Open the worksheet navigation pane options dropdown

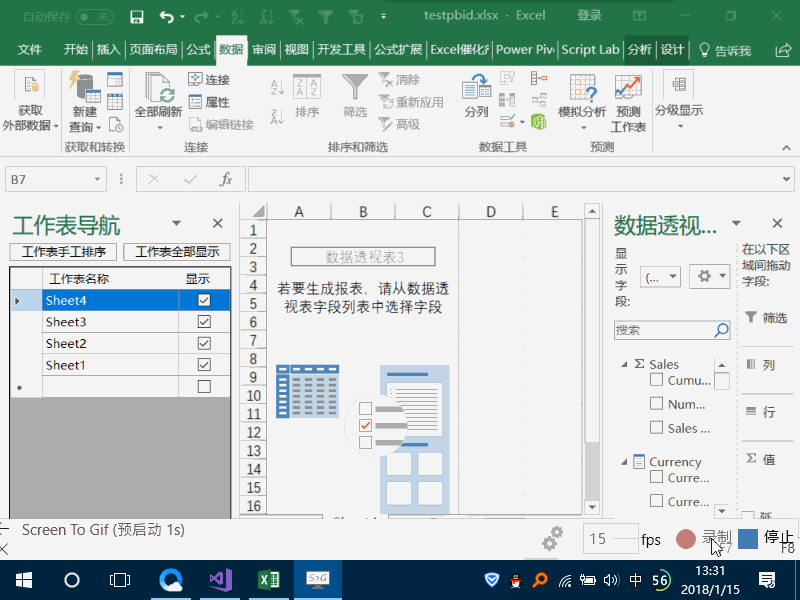pyautogui.click(x=177, y=223)
